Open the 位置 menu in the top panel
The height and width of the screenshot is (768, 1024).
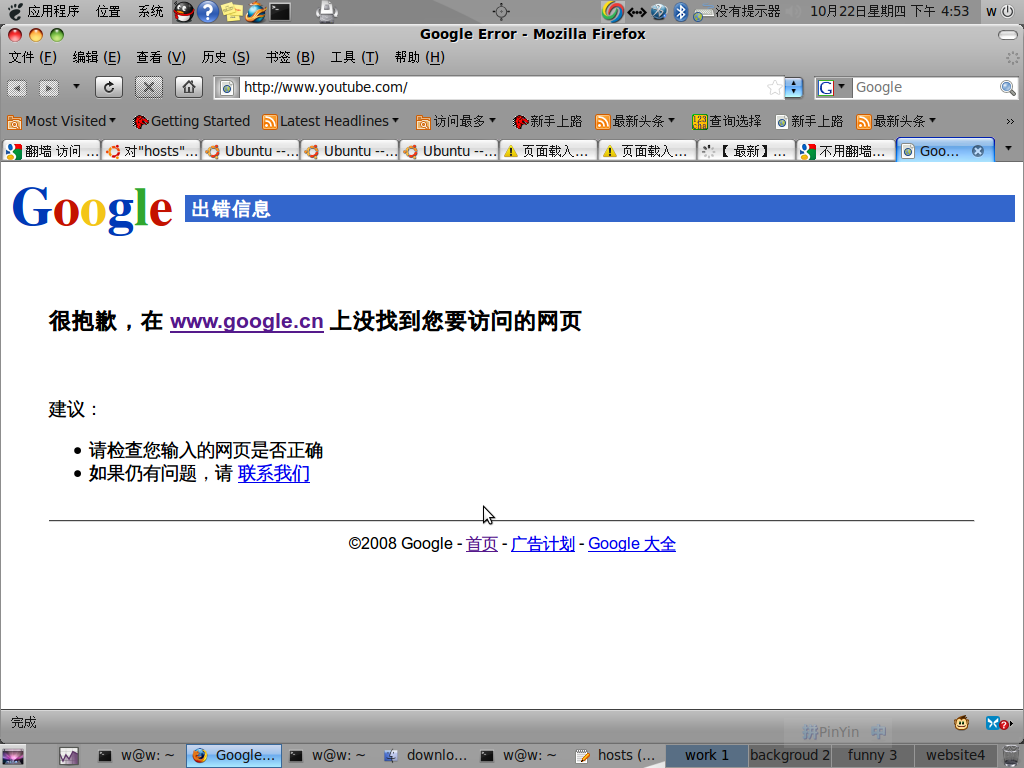point(108,11)
